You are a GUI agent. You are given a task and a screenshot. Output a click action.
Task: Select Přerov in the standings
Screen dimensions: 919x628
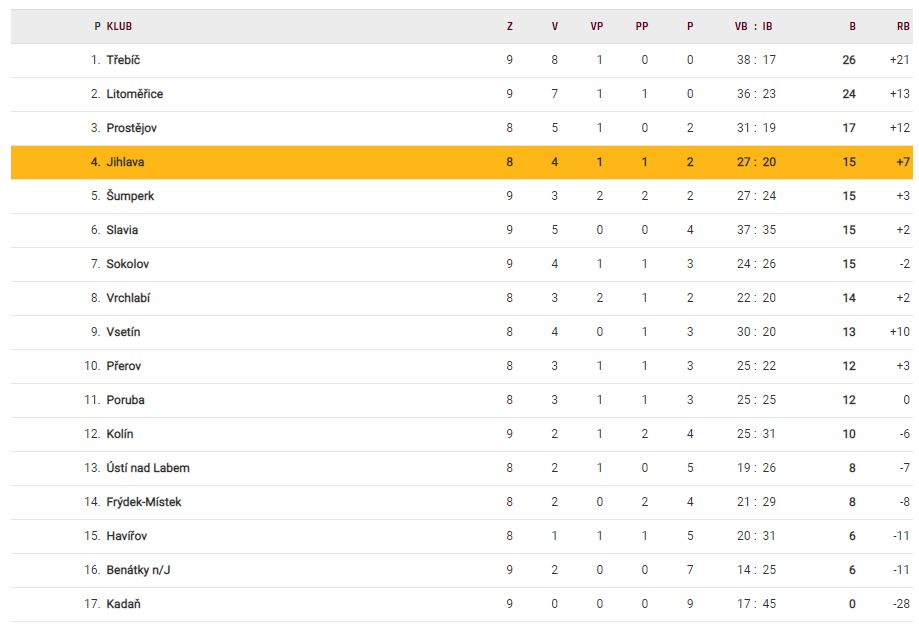(124, 366)
